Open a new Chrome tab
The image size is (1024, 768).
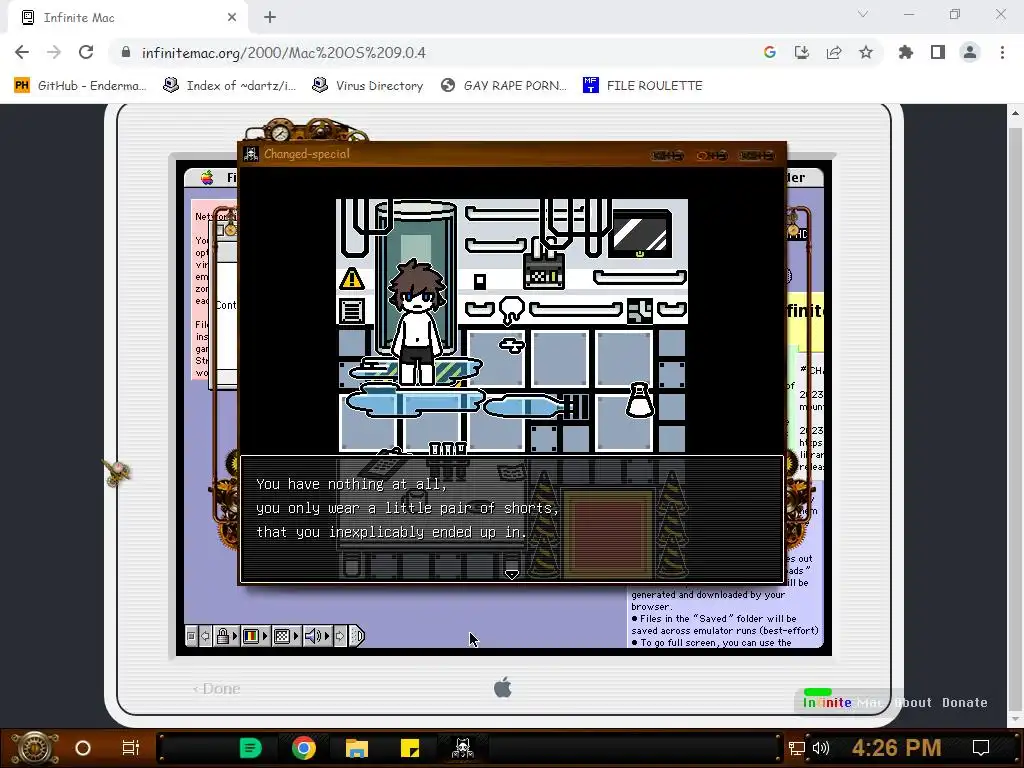(x=270, y=18)
